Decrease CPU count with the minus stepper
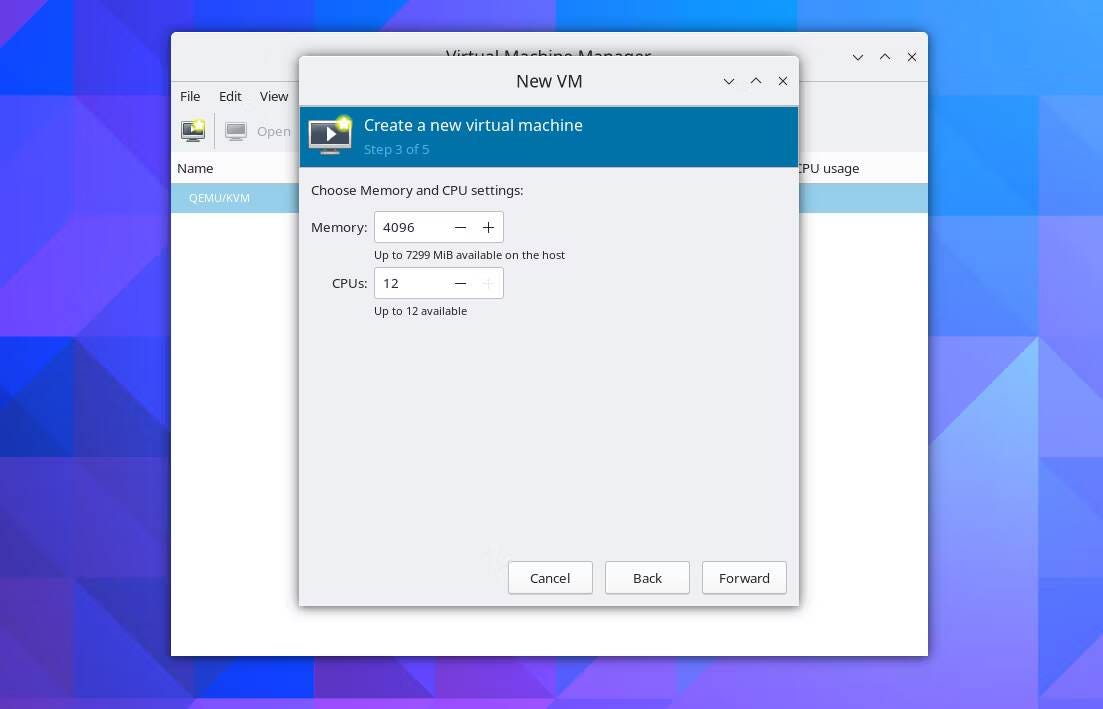This screenshot has height=709, width=1103. click(460, 283)
